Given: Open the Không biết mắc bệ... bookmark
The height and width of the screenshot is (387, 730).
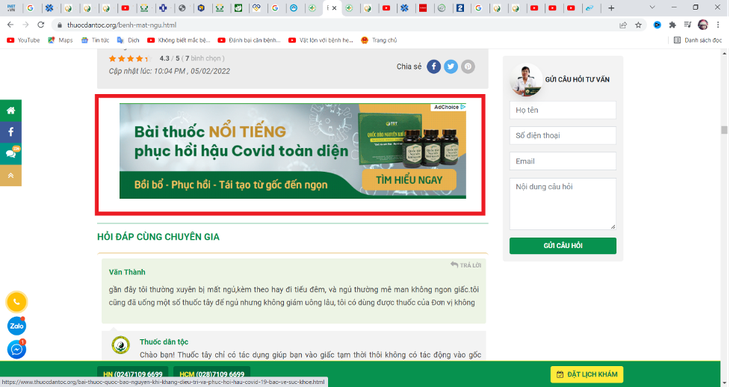Looking at the screenshot, I should click(179, 41).
